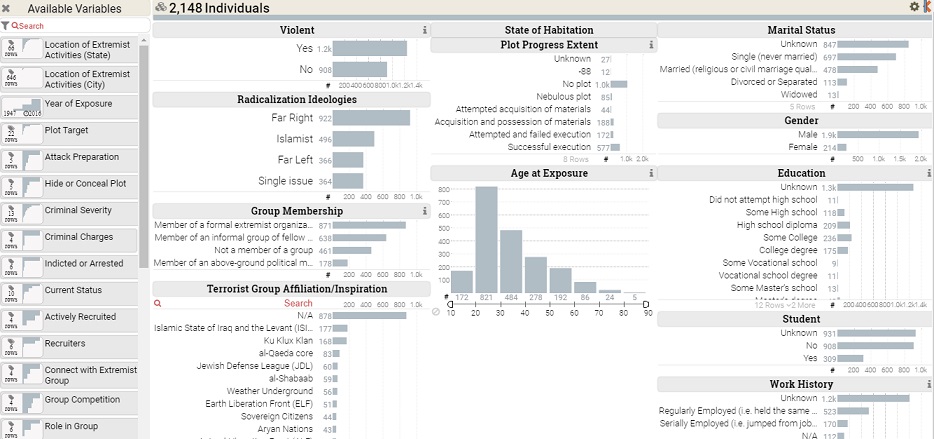The height and width of the screenshot is (439, 934).
Task: Select Year of Exposure variable
Action: (78, 103)
